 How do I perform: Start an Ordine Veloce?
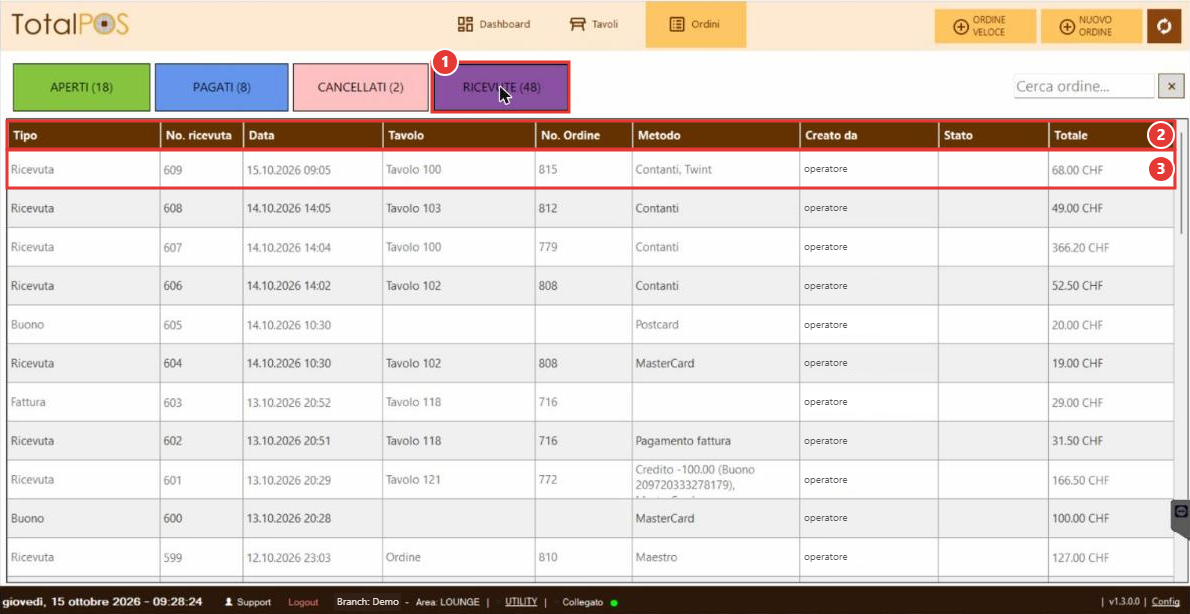click(984, 27)
